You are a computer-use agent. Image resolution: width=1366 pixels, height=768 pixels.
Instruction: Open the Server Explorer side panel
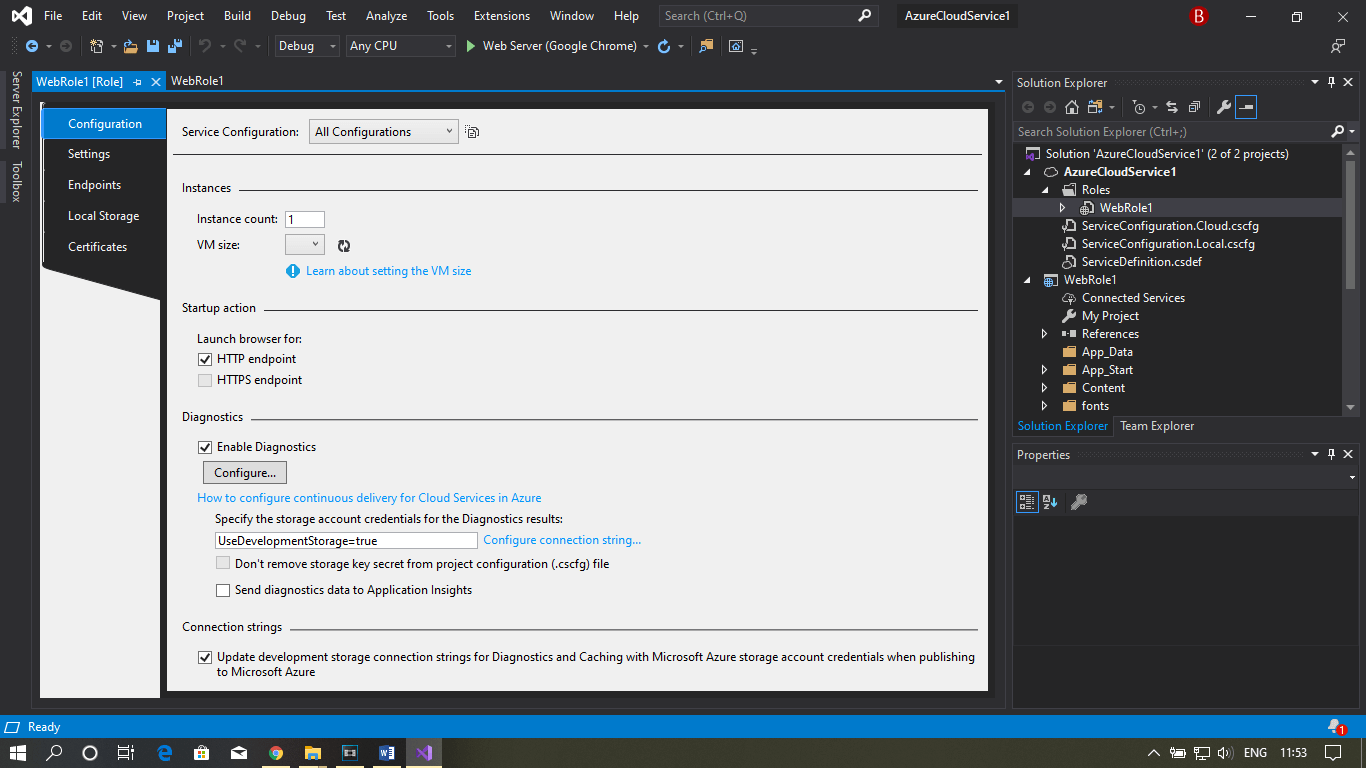point(16,110)
